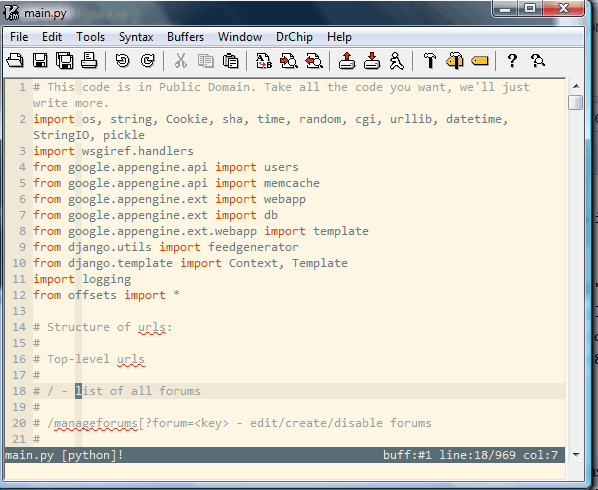Click the Find Next magnifier icon
The height and width of the screenshot is (490, 598).
(x=289, y=61)
